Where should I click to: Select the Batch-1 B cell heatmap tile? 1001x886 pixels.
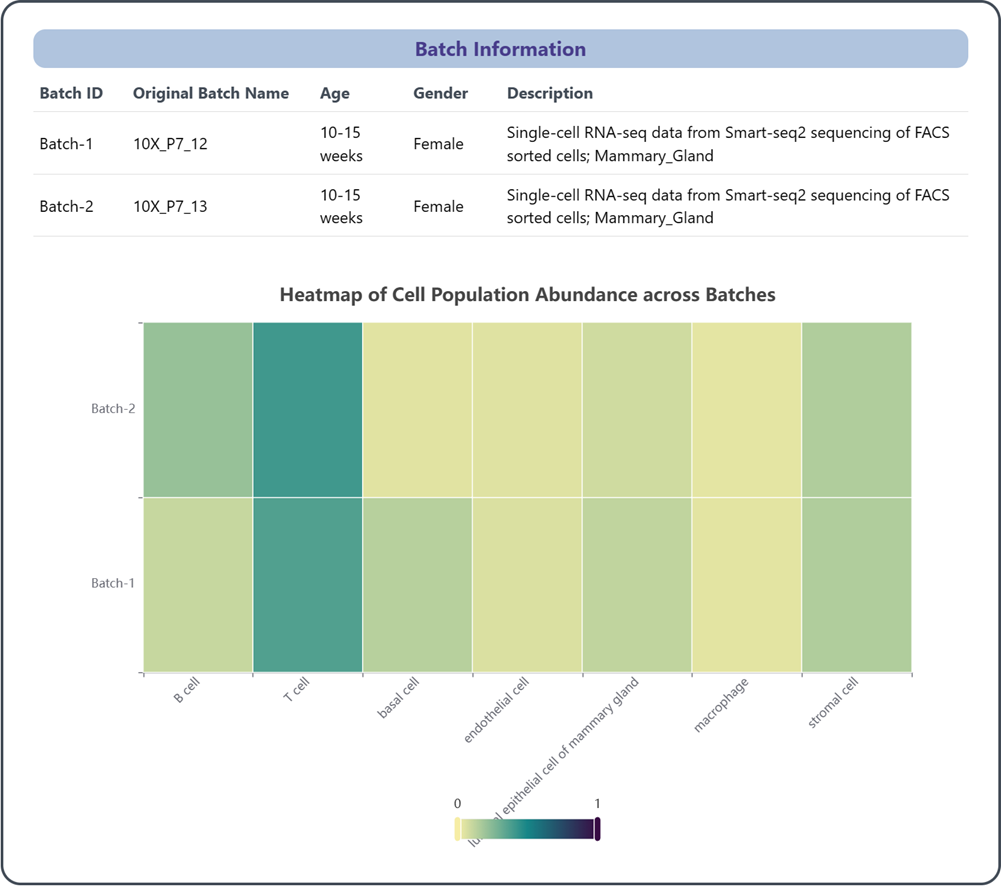[198, 584]
